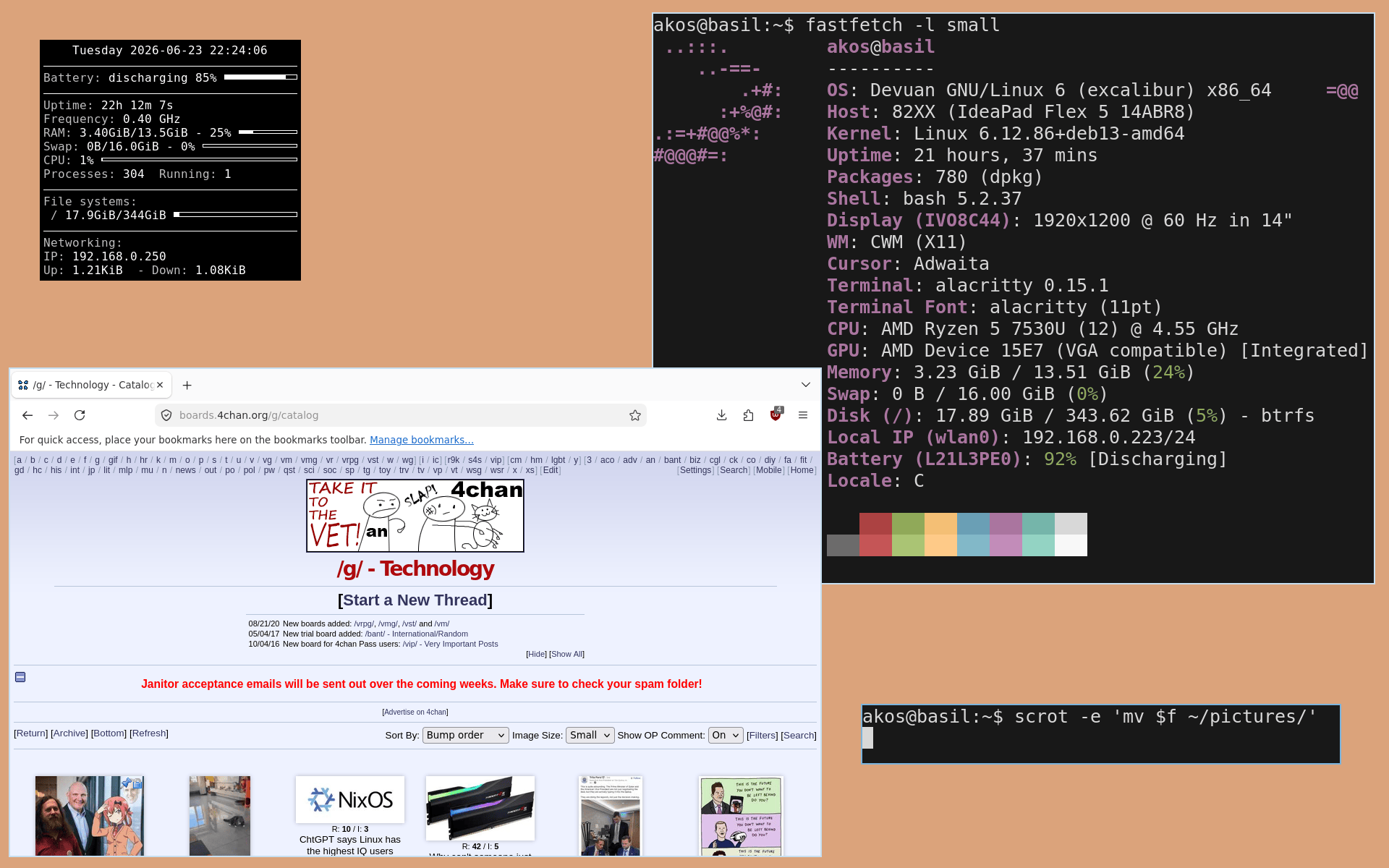Viewport: 1389px width, 868px height.
Task: Open the Archive link
Action: tap(69, 733)
